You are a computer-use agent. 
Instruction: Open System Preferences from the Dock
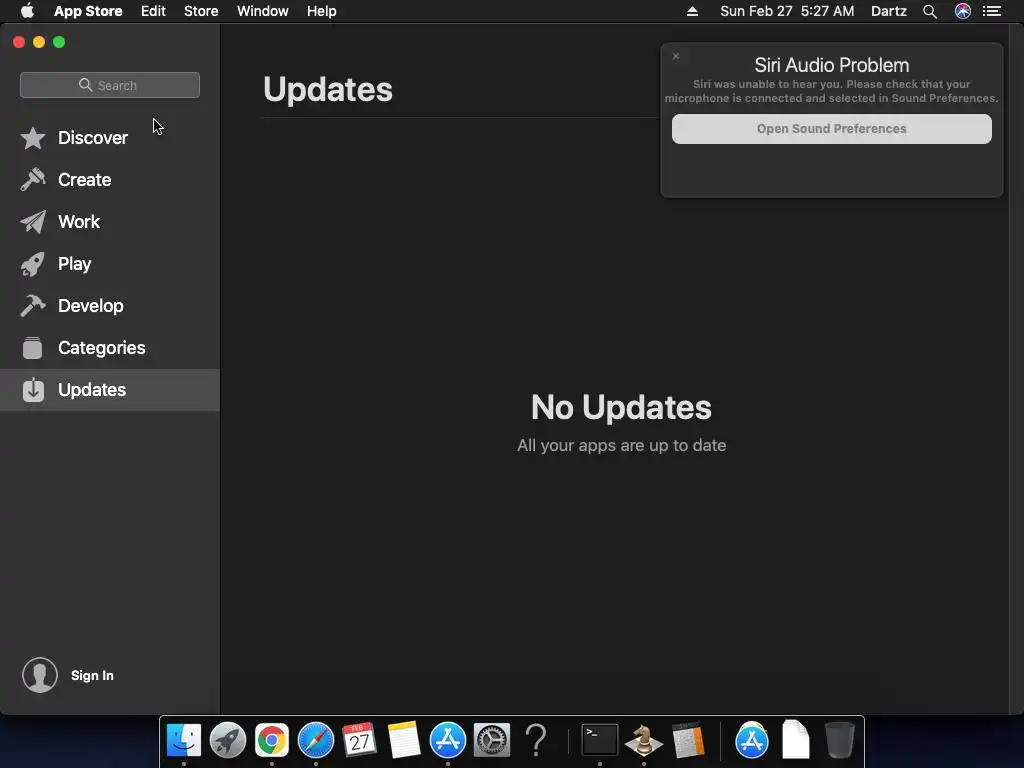(492, 740)
